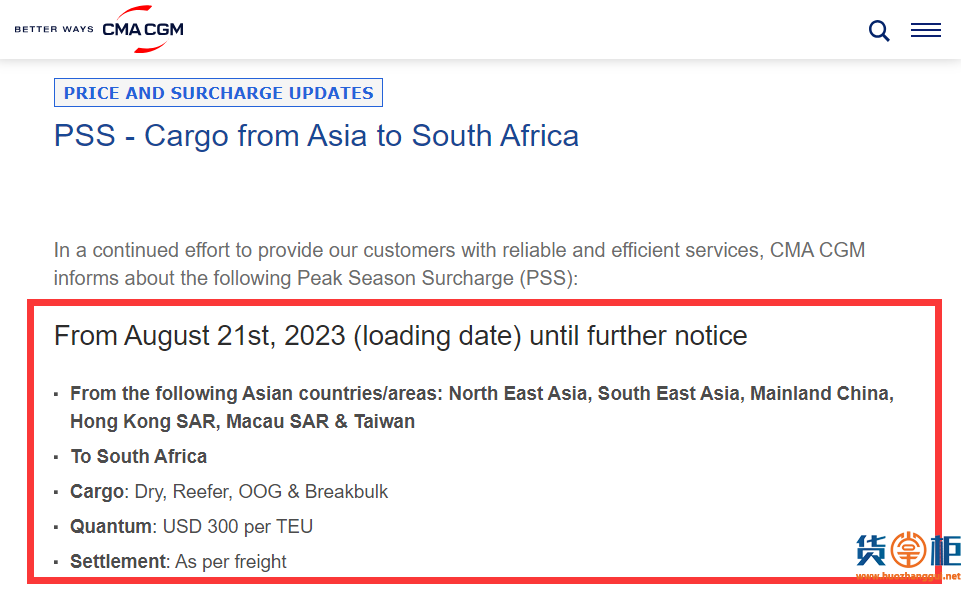
Task: Click the Quantum: USD 300 per TEU line
Action: (x=191, y=527)
